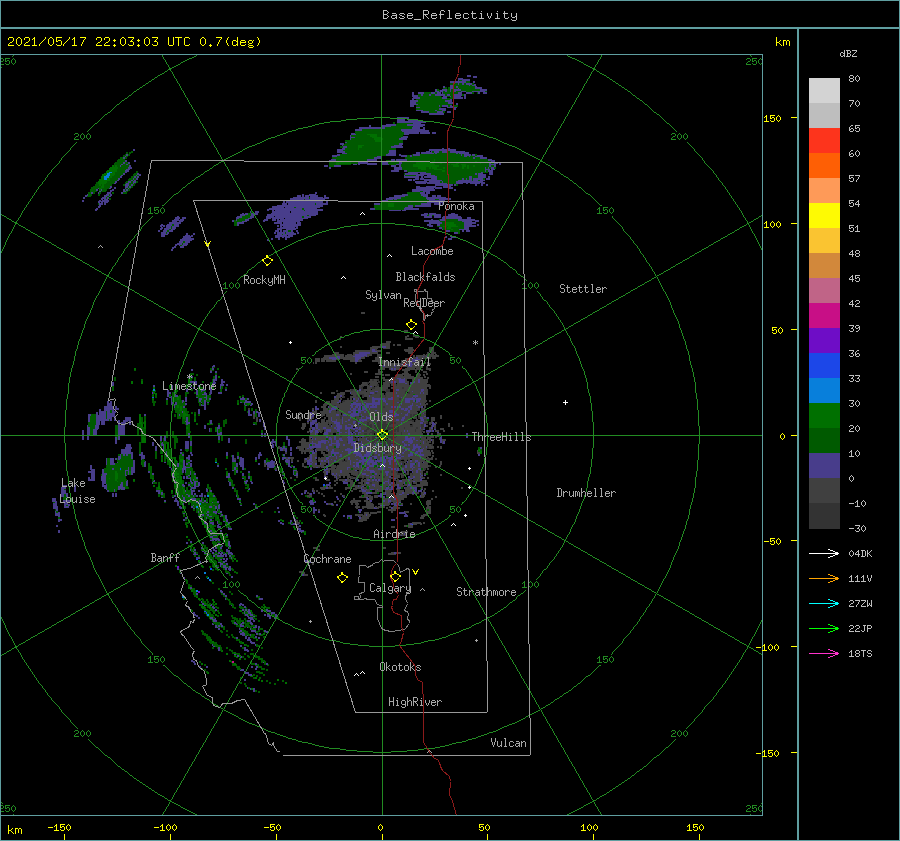
Task: Click the yellow diamond marker near RockyMH
Action: coord(267,261)
